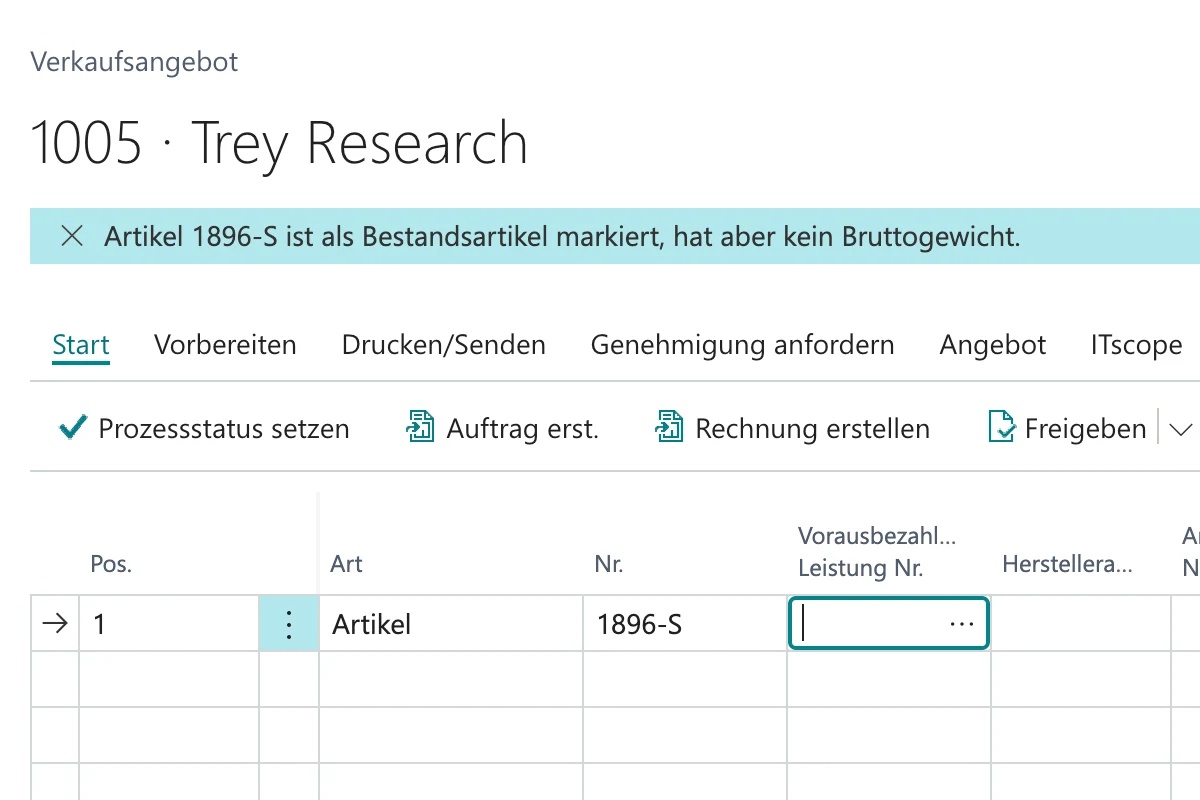Click the Herstellera... cell in row 1
The height and width of the screenshot is (800, 1200).
pyautogui.click(x=1081, y=624)
